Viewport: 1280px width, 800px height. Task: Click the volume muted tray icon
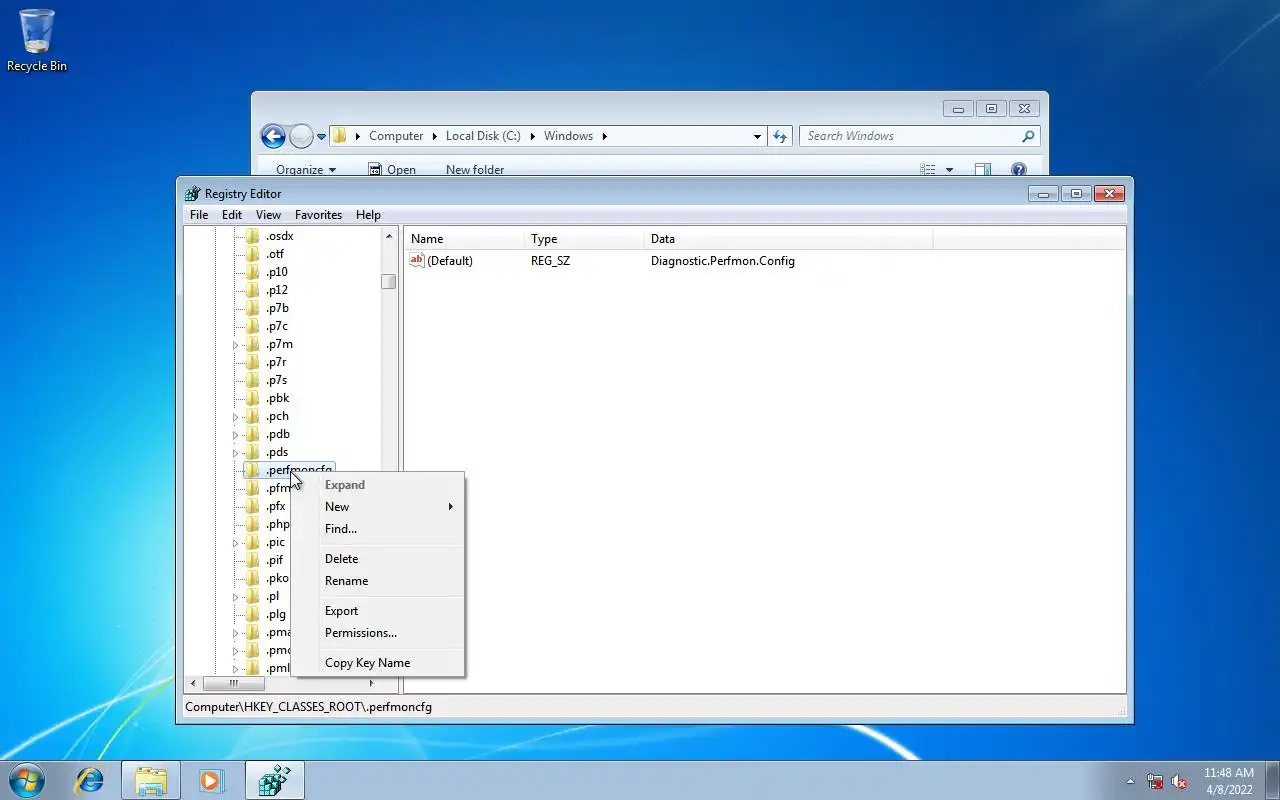pyautogui.click(x=1180, y=781)
